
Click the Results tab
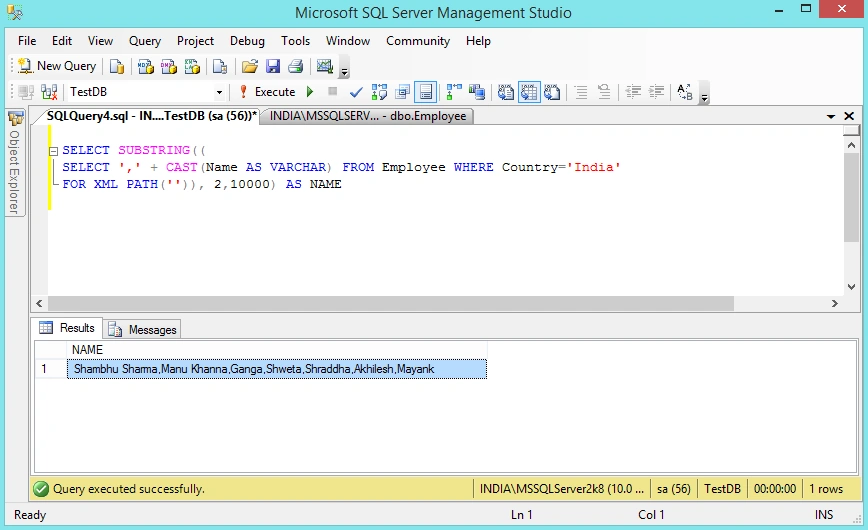point(67,328)
